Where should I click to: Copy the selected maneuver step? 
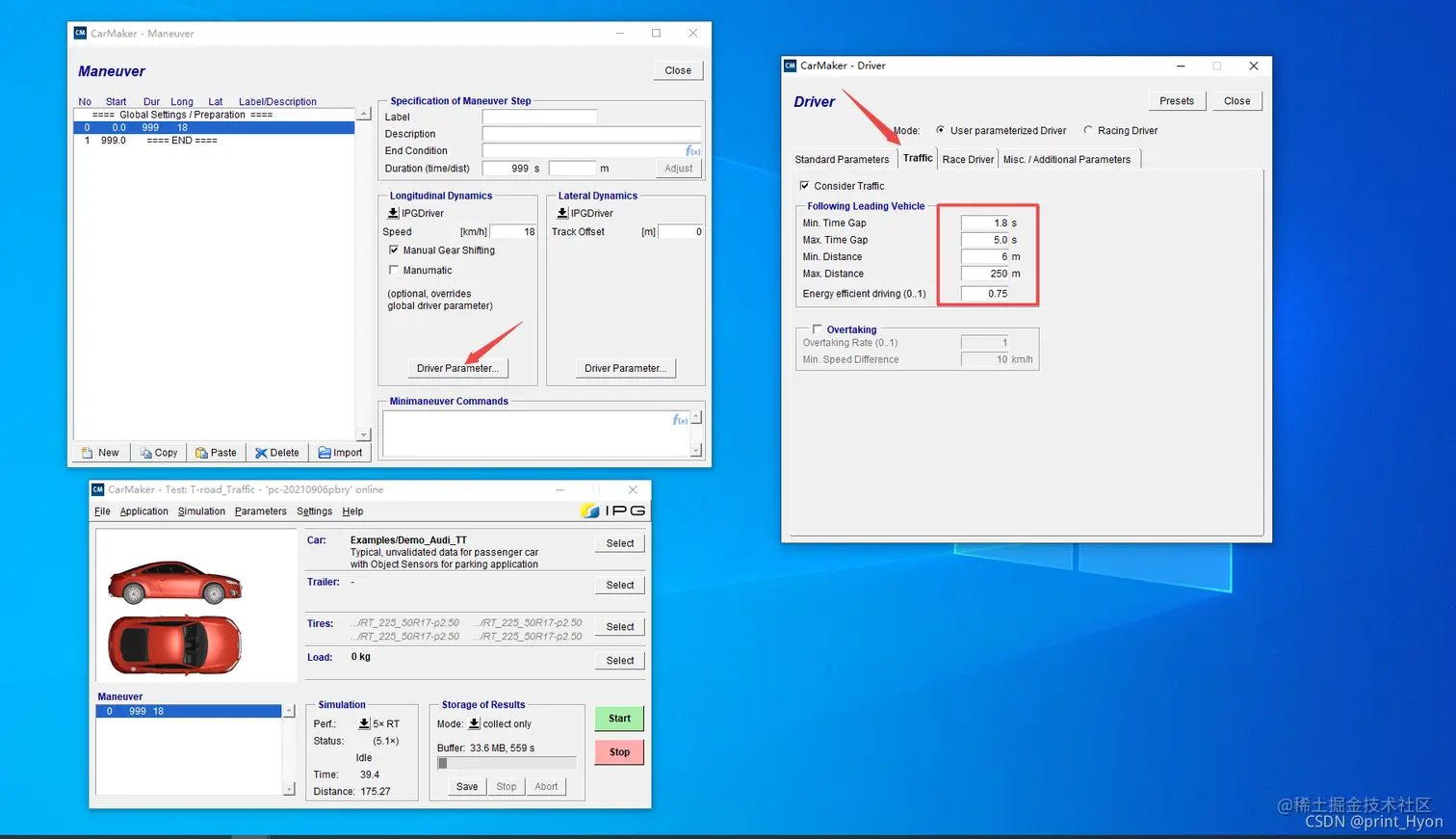[159, 453]
